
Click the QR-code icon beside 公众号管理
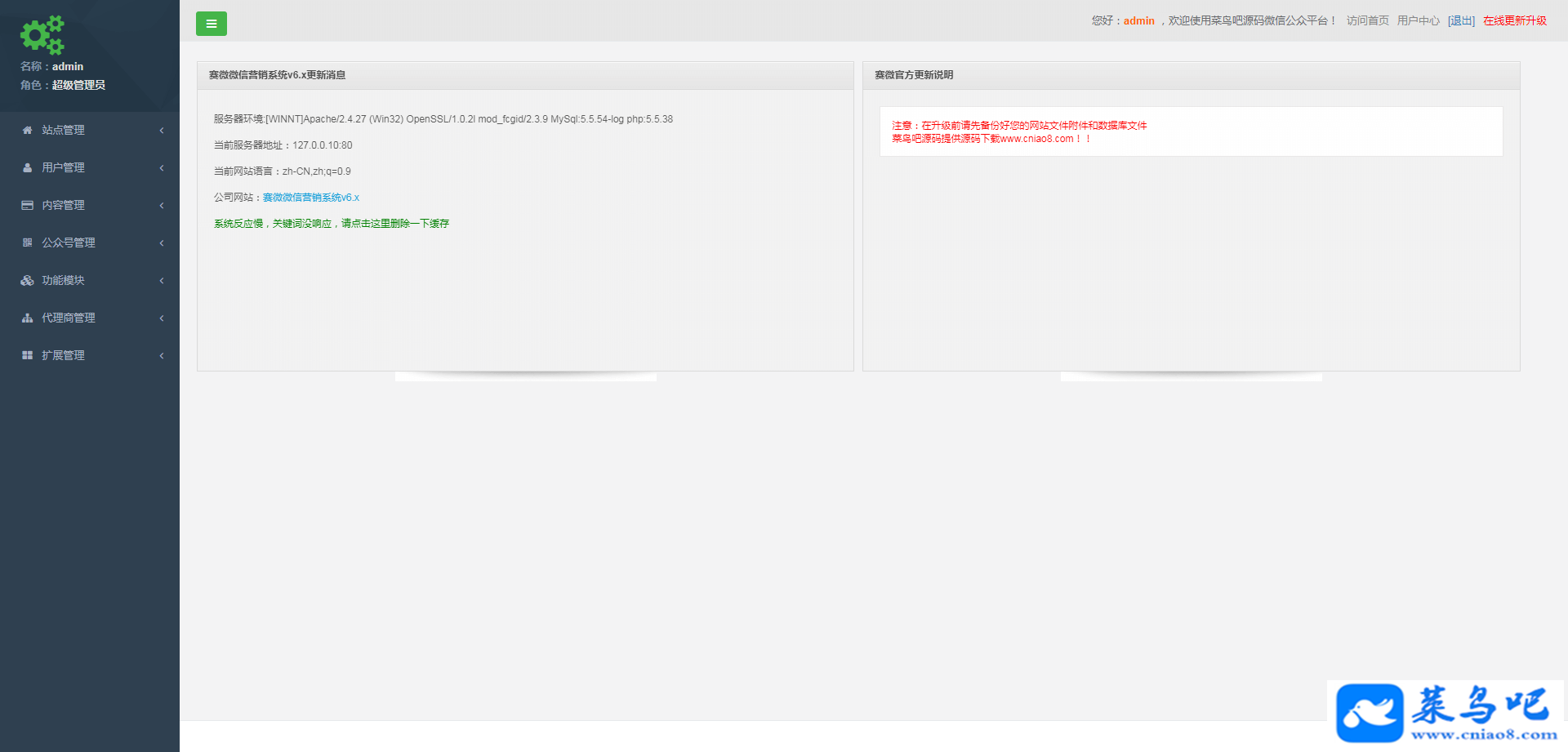[x=27, y=243]
